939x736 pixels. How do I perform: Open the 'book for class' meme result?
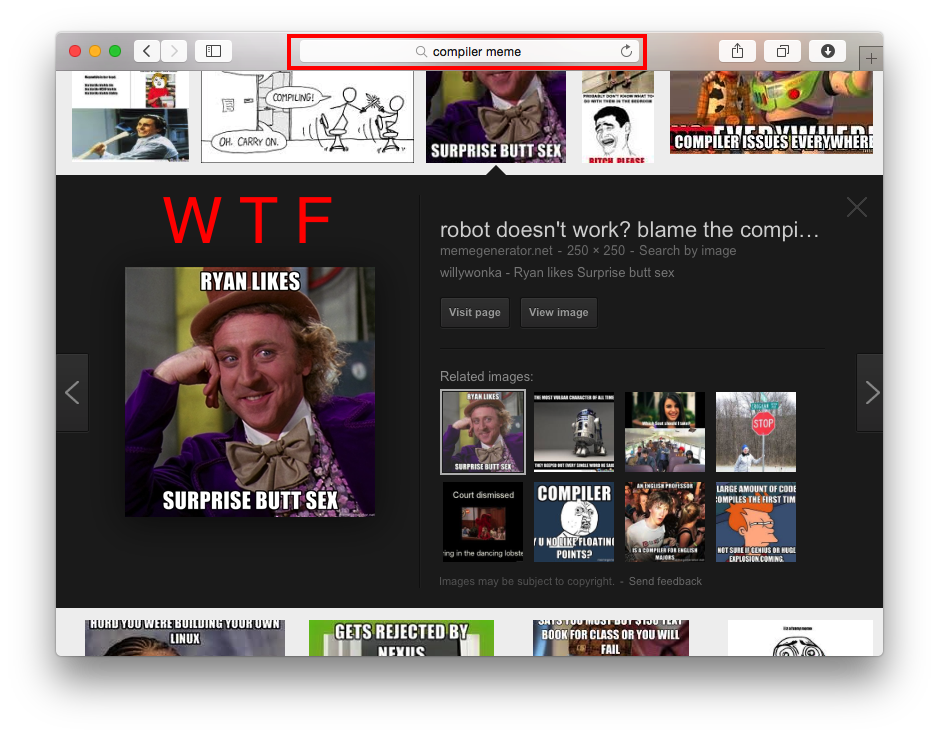pos(611,638)
